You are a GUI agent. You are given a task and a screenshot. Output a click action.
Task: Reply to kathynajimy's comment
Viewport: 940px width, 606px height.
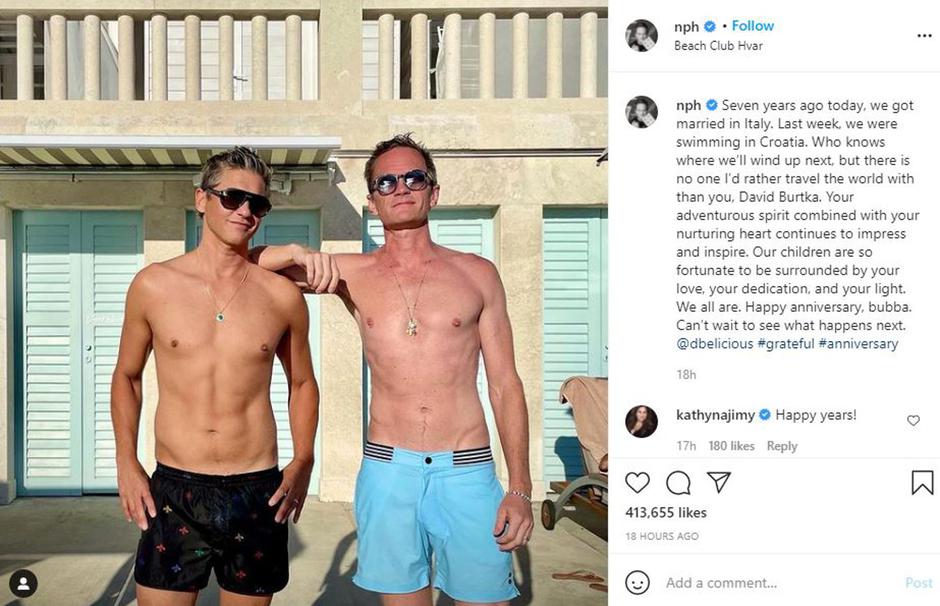pyautogui.click(x=782, y=446)
